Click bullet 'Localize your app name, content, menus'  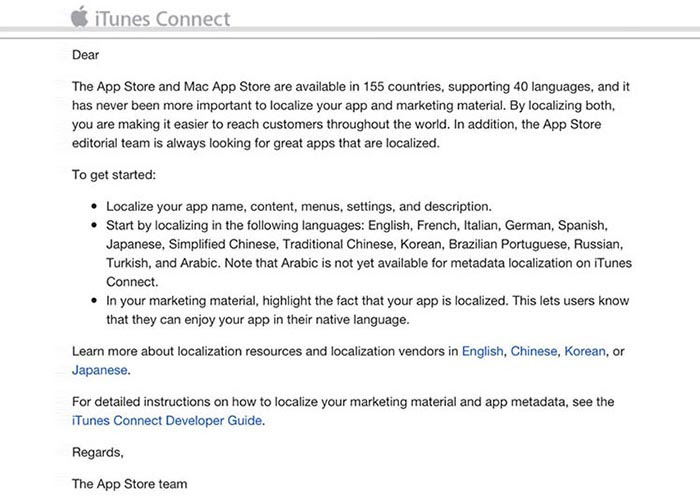(299, 206)
